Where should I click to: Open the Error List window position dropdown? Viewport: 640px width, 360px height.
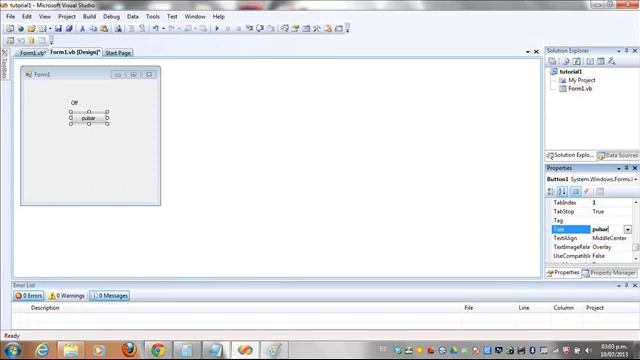619,285
